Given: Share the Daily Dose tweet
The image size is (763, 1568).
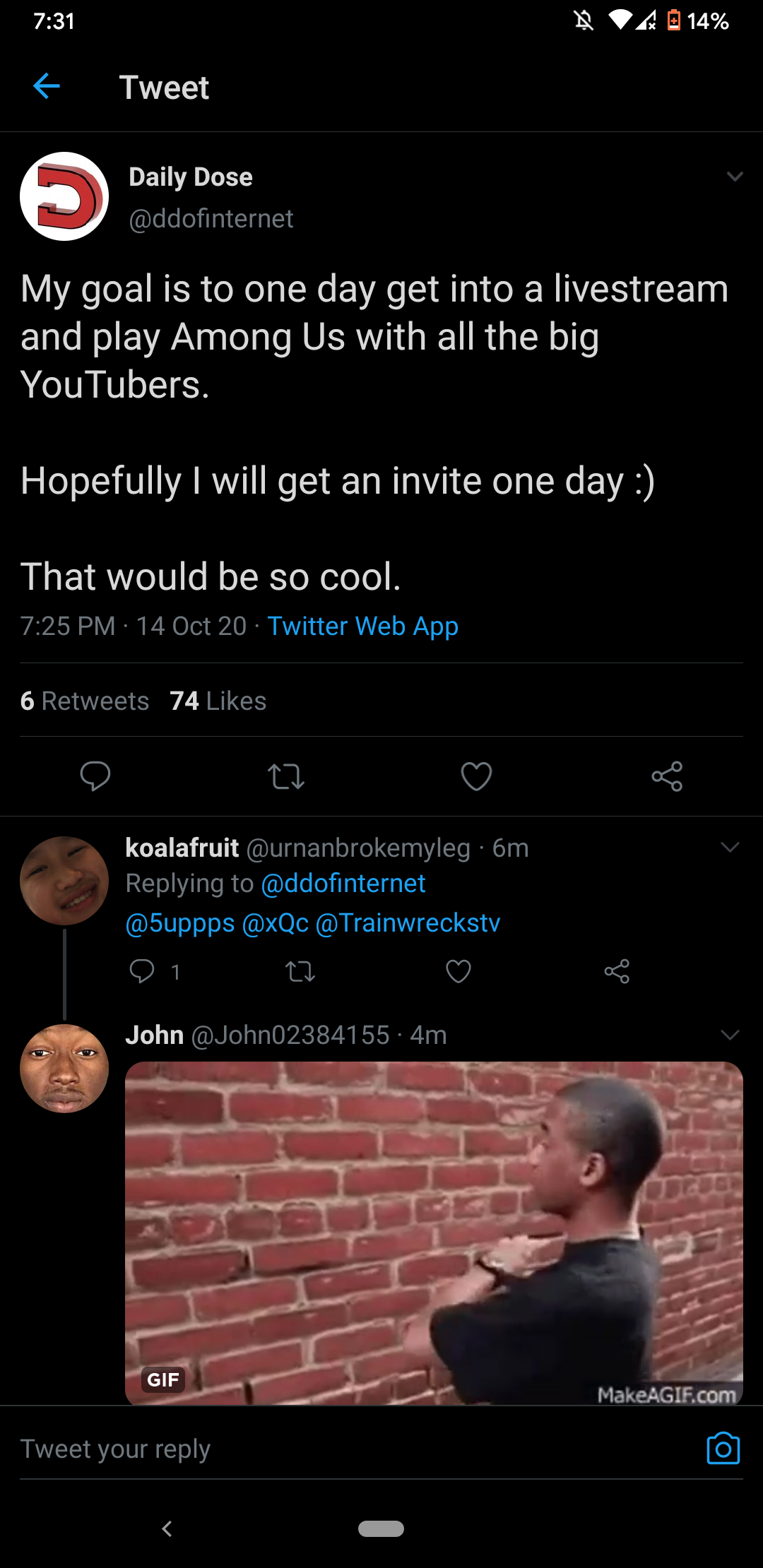Looking at the screenshot, I should point(667,776).
